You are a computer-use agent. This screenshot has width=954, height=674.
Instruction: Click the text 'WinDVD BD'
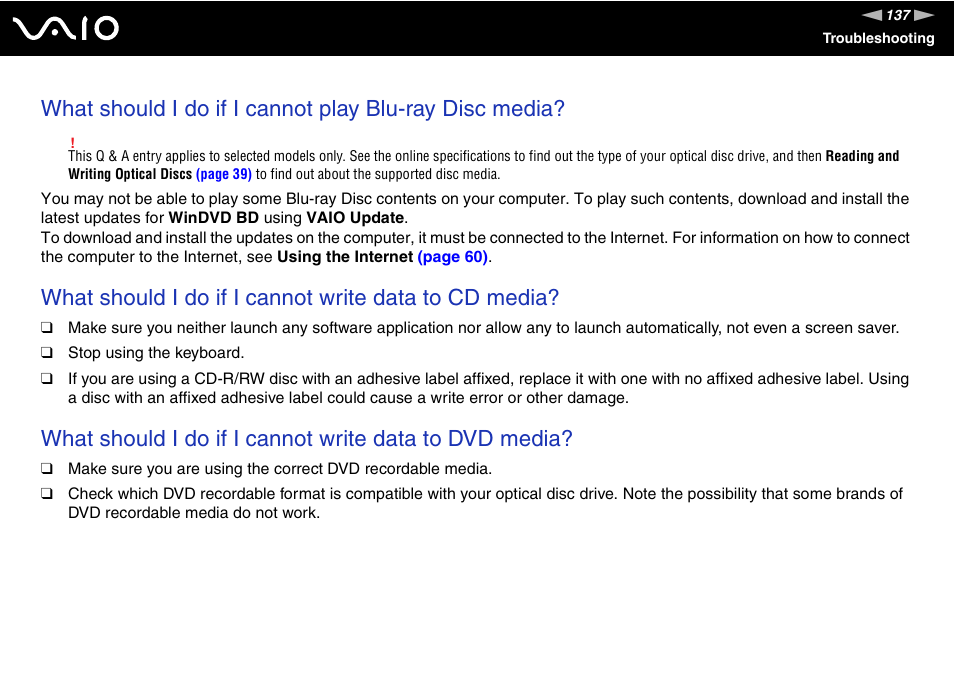point(214,218)
